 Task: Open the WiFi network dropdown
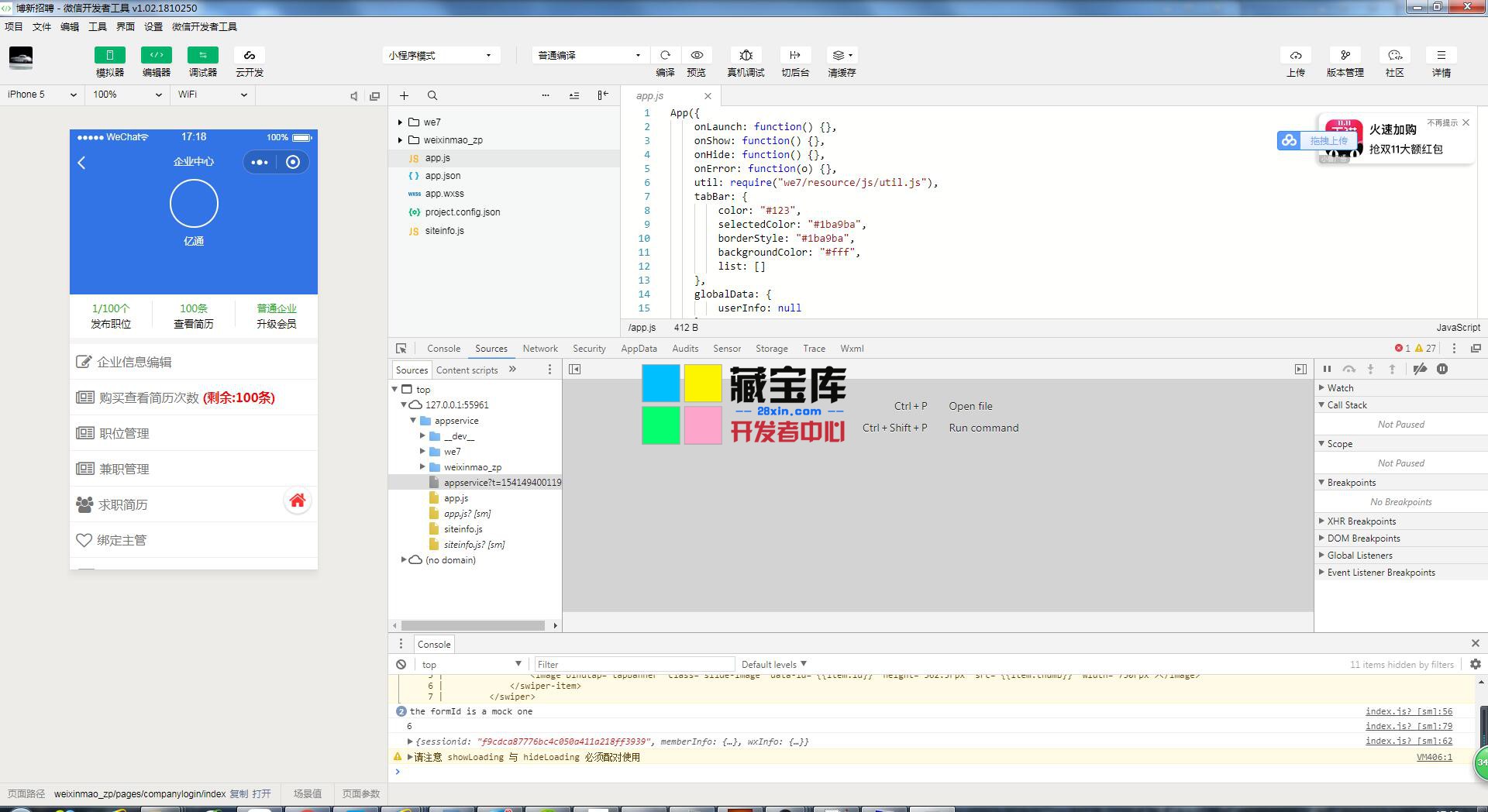(212, 95)
